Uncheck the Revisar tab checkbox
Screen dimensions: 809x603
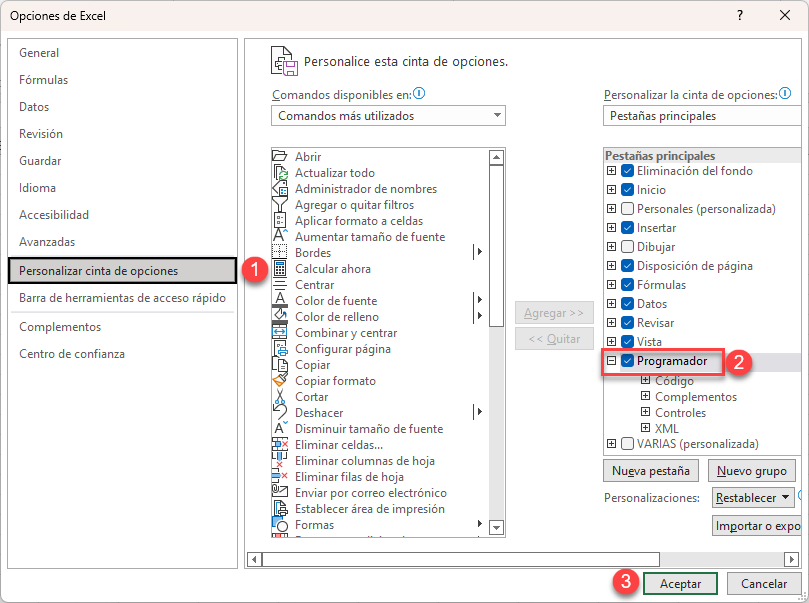[x=627, y=322]
